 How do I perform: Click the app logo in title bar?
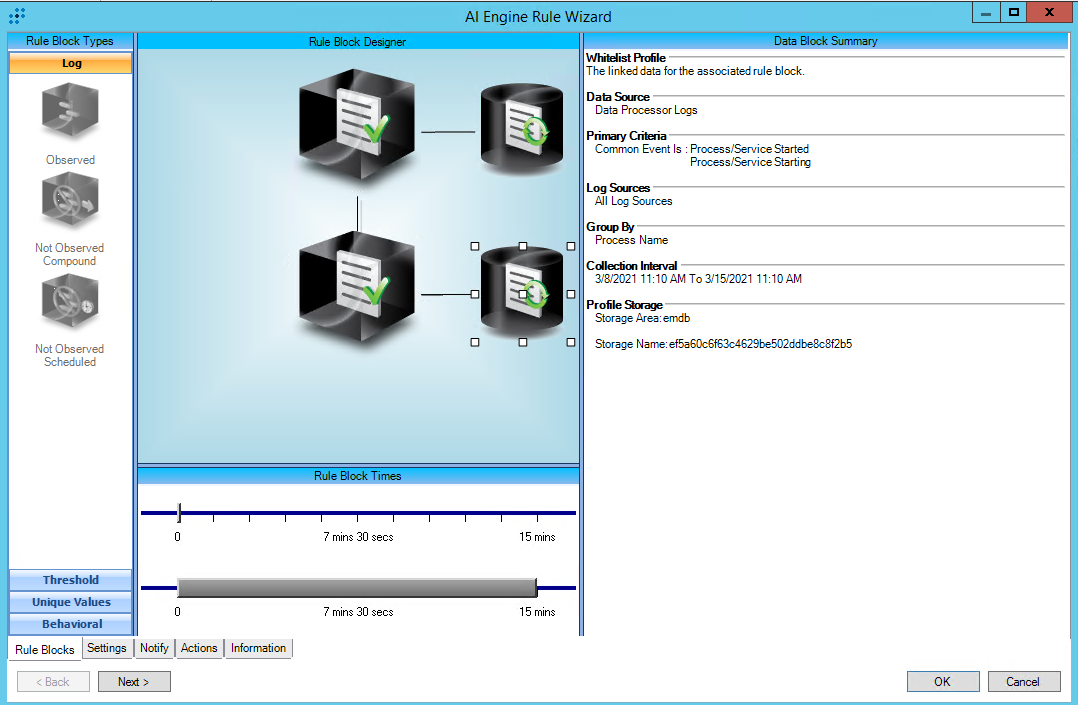(x=17, y=15)
